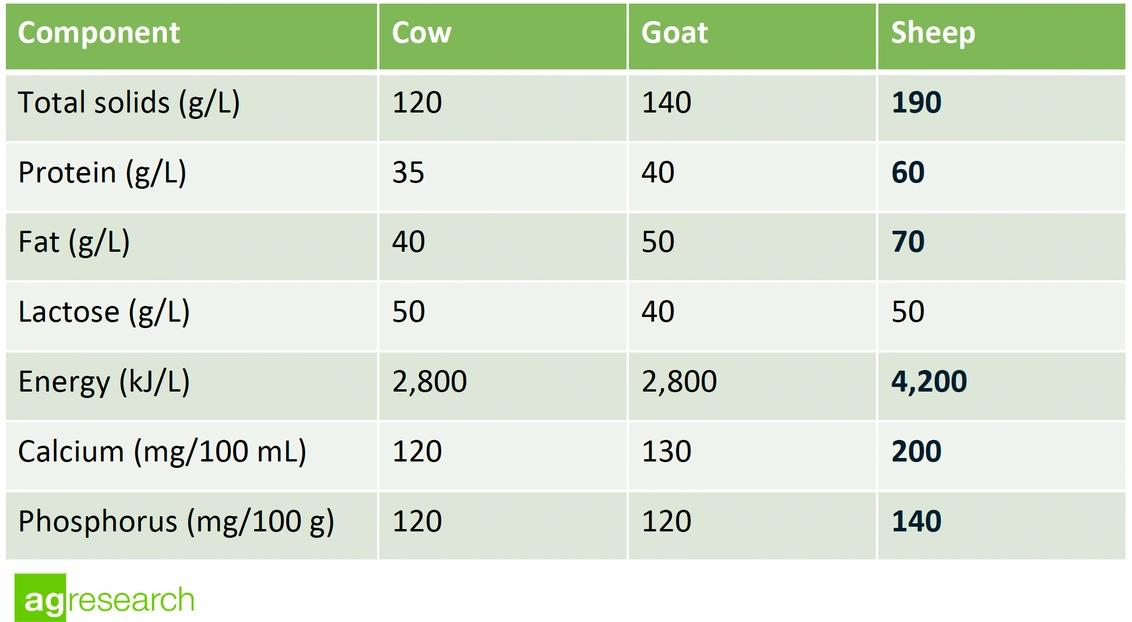Select the Cow column header
This screenshot has width=1132, height=622.
point(421,33)
